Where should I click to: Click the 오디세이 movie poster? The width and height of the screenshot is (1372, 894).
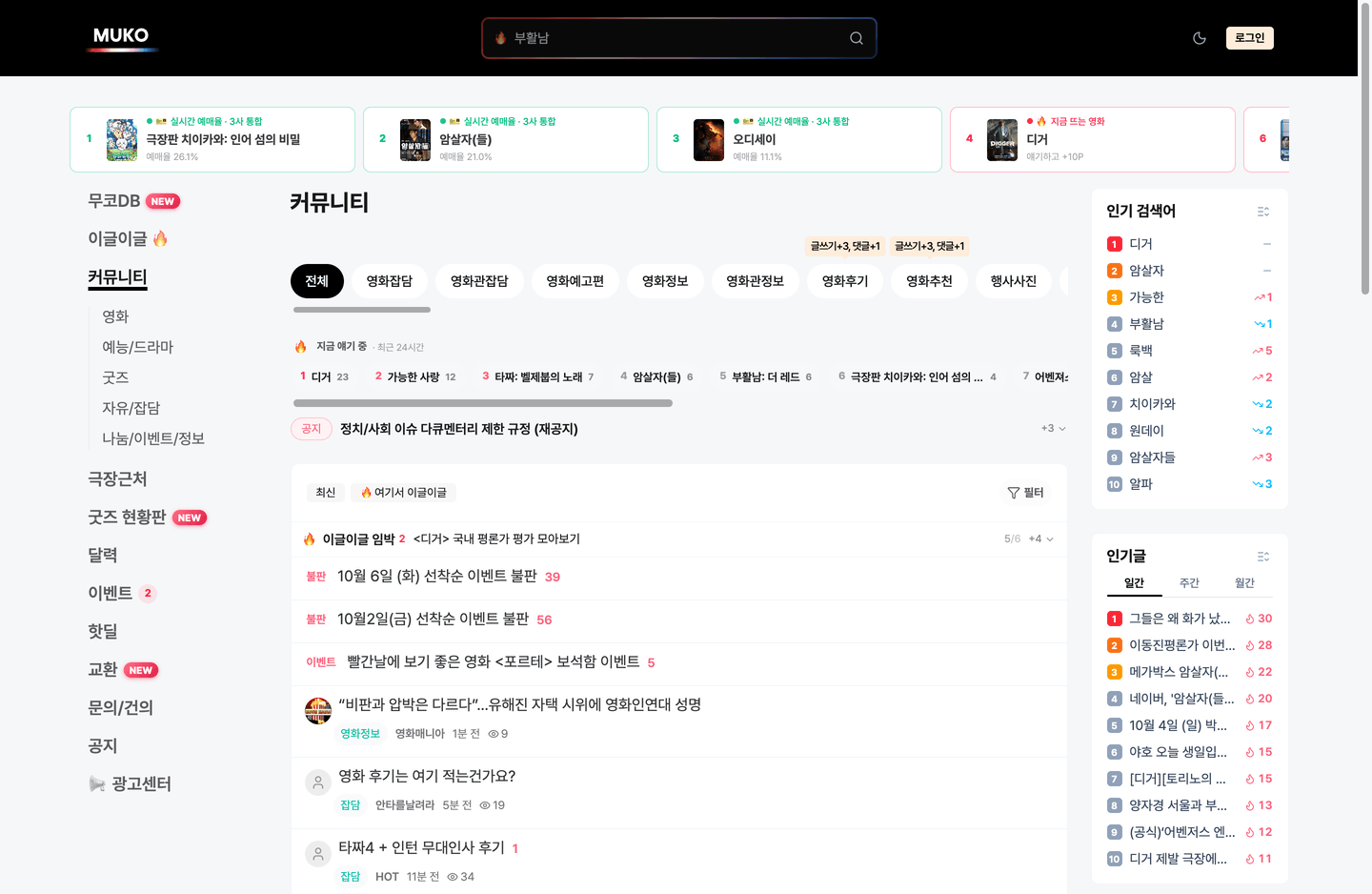pyautogui.click(x=709, y=140)
